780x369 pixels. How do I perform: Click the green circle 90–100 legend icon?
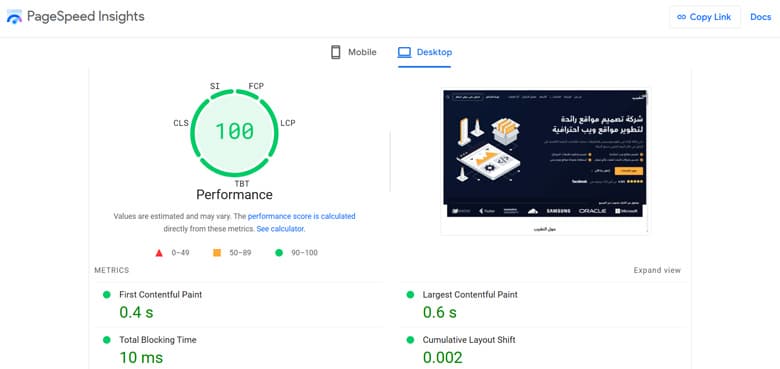[x=279, y=253]
